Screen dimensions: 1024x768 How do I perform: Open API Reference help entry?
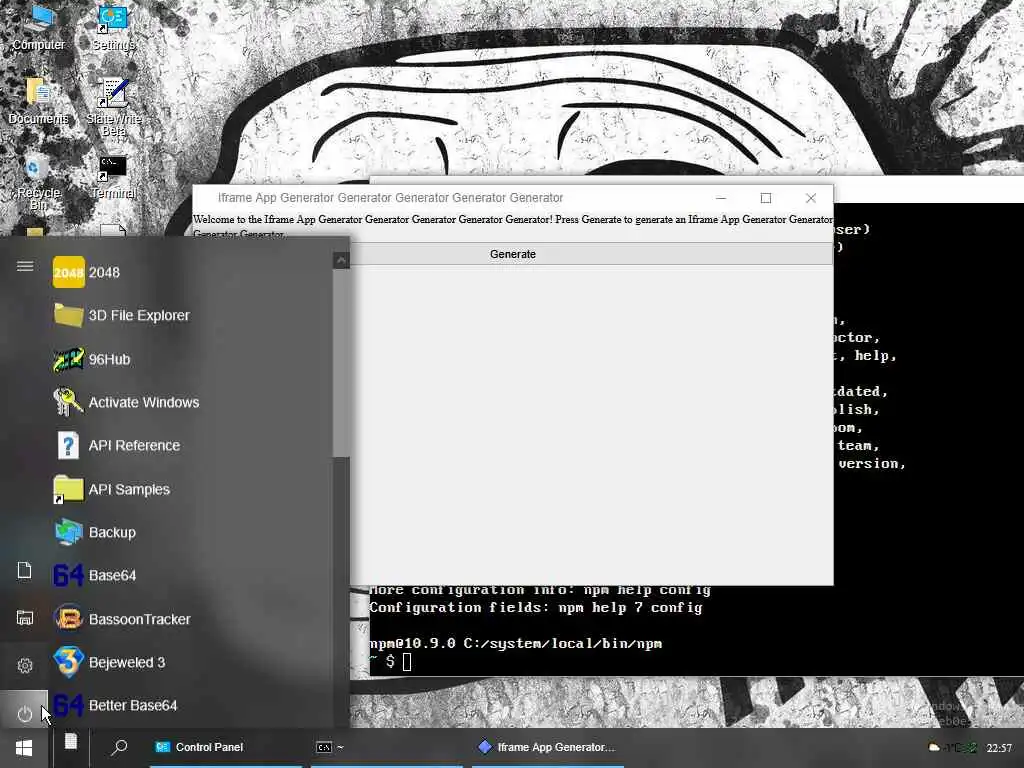[117, 445]
